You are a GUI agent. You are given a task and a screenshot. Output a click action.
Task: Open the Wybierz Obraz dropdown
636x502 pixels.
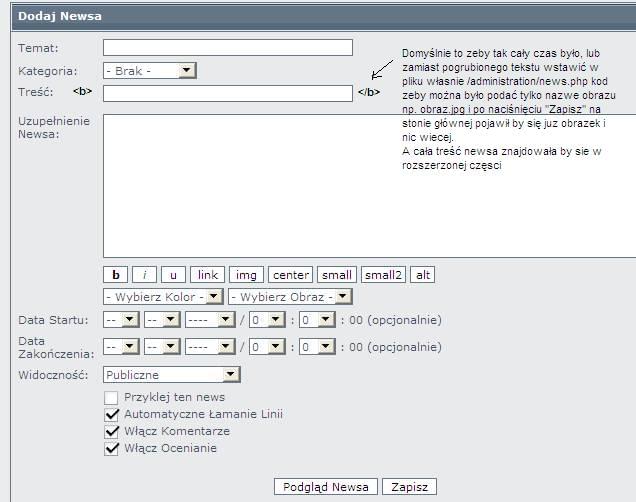[290, 296]
